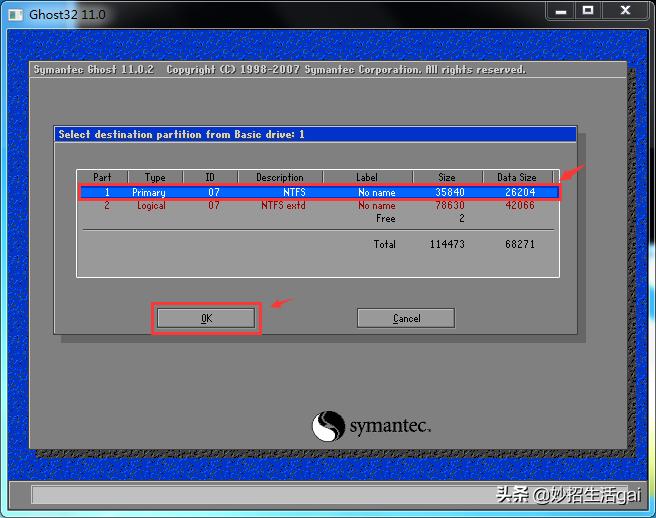
Task: Click the Symantec logo
Action: point(371,426)
